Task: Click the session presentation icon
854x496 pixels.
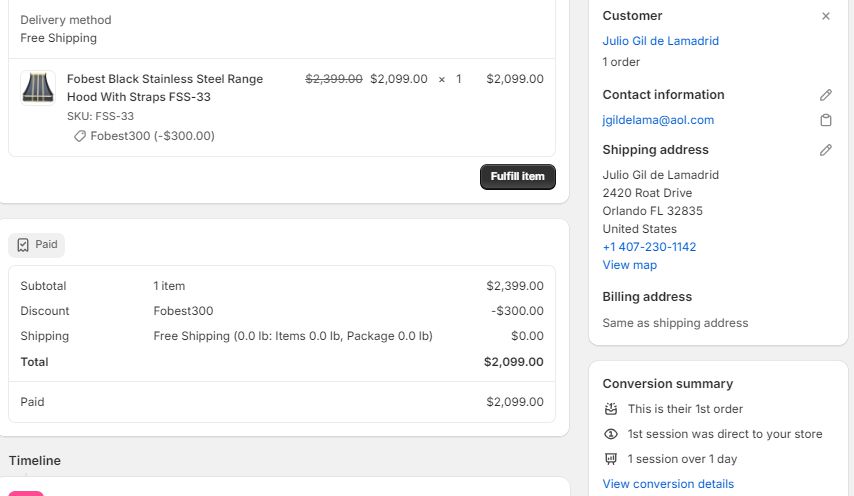Action: point(611,459)
